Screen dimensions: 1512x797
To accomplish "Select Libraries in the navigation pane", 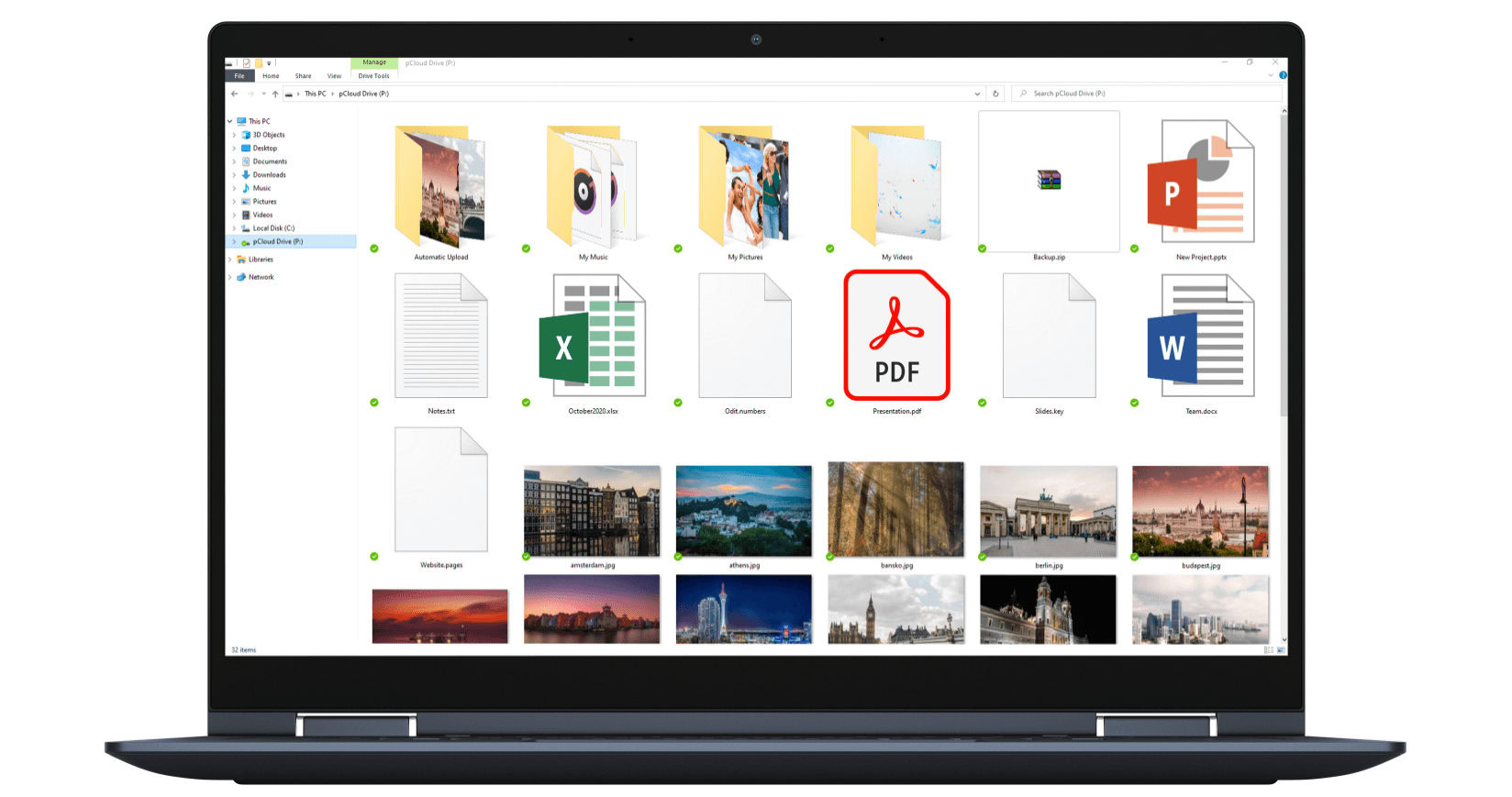I will [261, 260].
